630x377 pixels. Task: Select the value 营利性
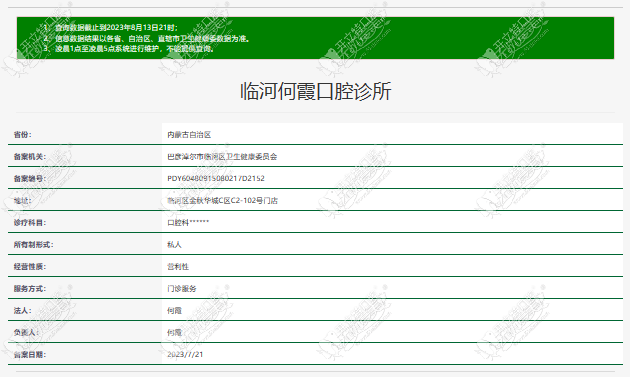tap(178, 266)
